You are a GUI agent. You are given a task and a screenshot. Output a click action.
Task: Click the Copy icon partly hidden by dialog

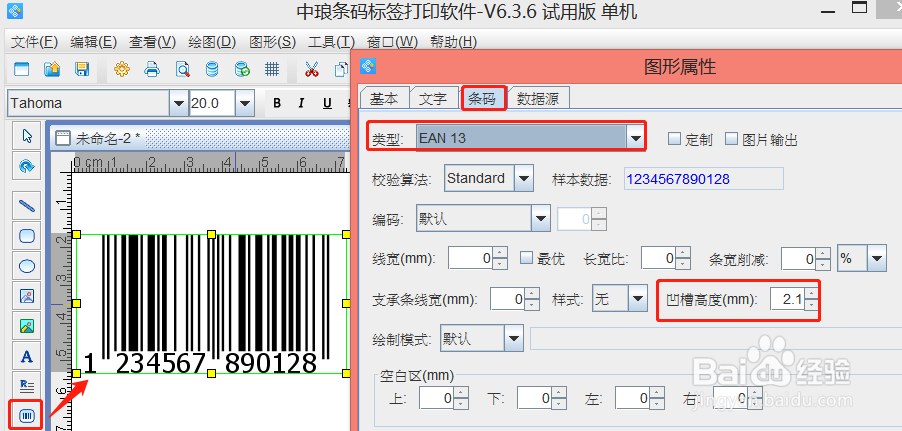pos(342,70)
